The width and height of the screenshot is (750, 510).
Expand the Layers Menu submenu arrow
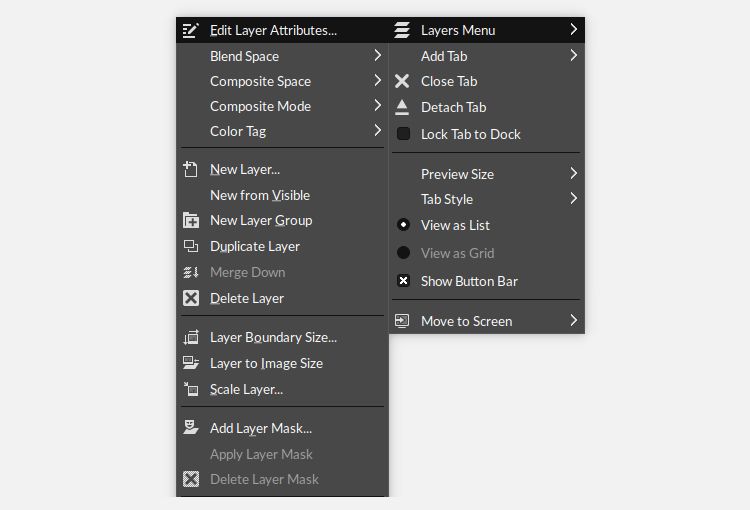click(x=574, y=29)
